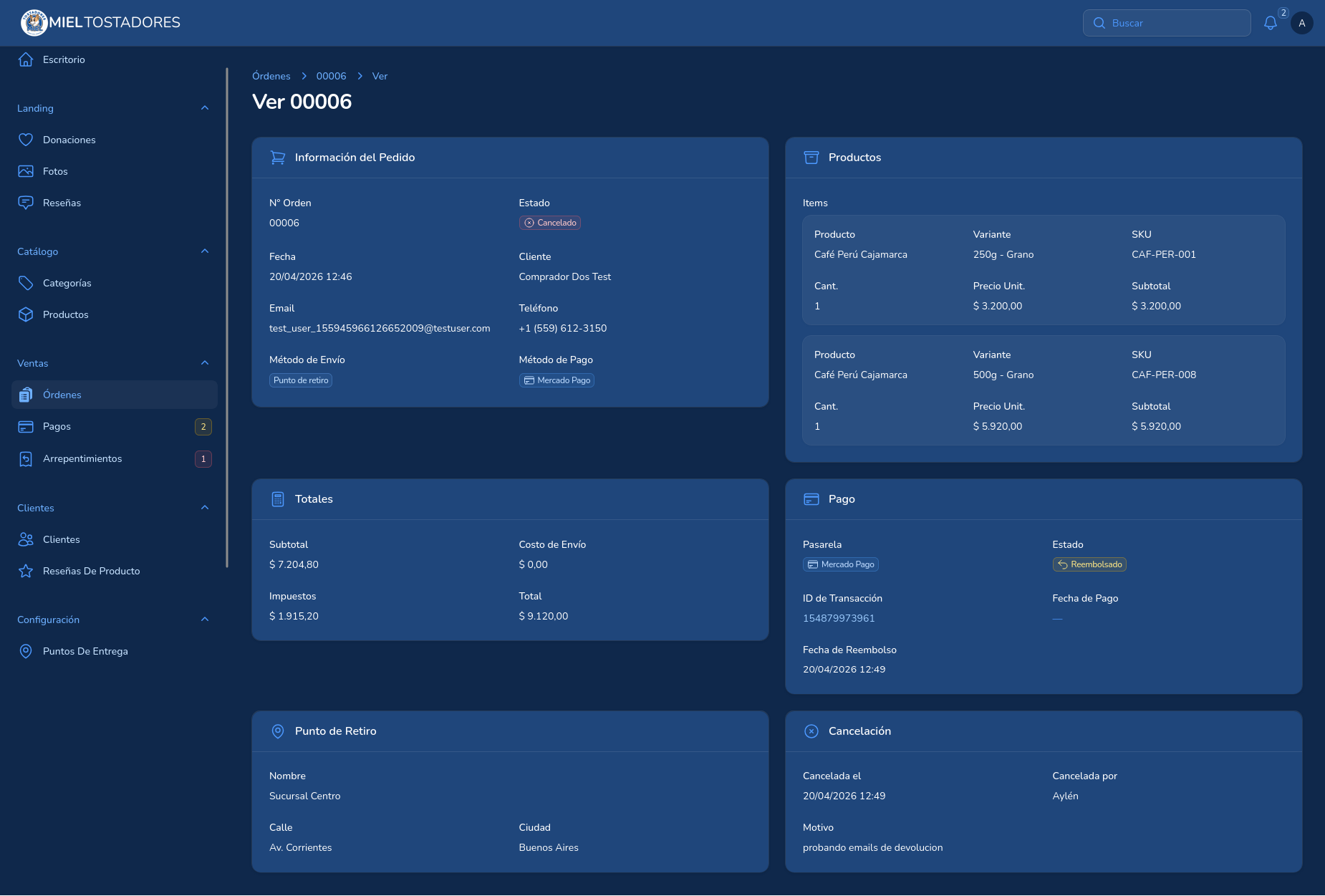Go to Pagos in sidebar
1325x896 pixels.
click(x=115, y=426)
